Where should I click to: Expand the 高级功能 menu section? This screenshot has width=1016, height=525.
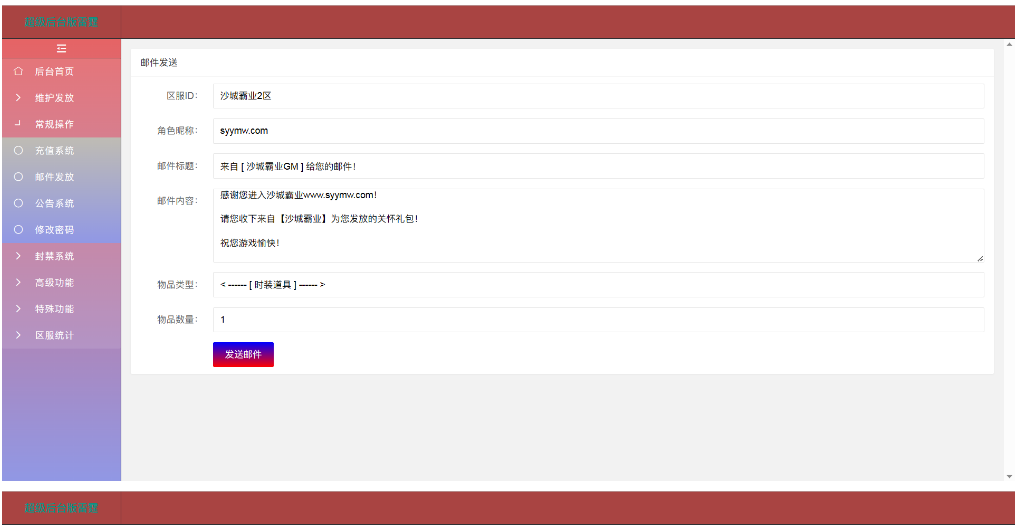(x=54, y=283)
